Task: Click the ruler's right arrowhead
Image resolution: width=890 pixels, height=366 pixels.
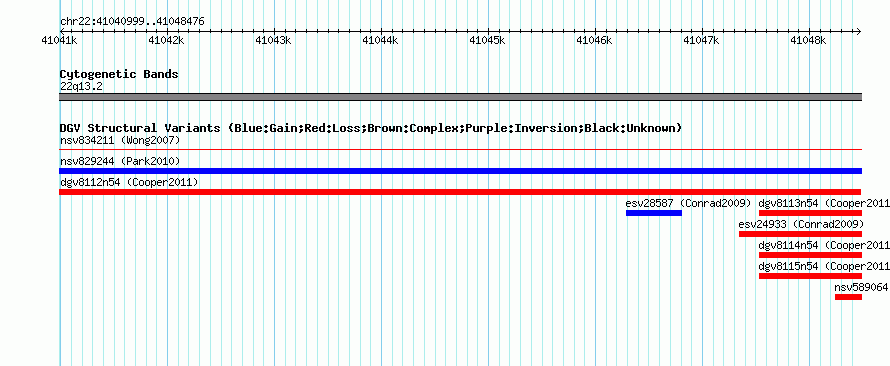Action: (858, 31)
